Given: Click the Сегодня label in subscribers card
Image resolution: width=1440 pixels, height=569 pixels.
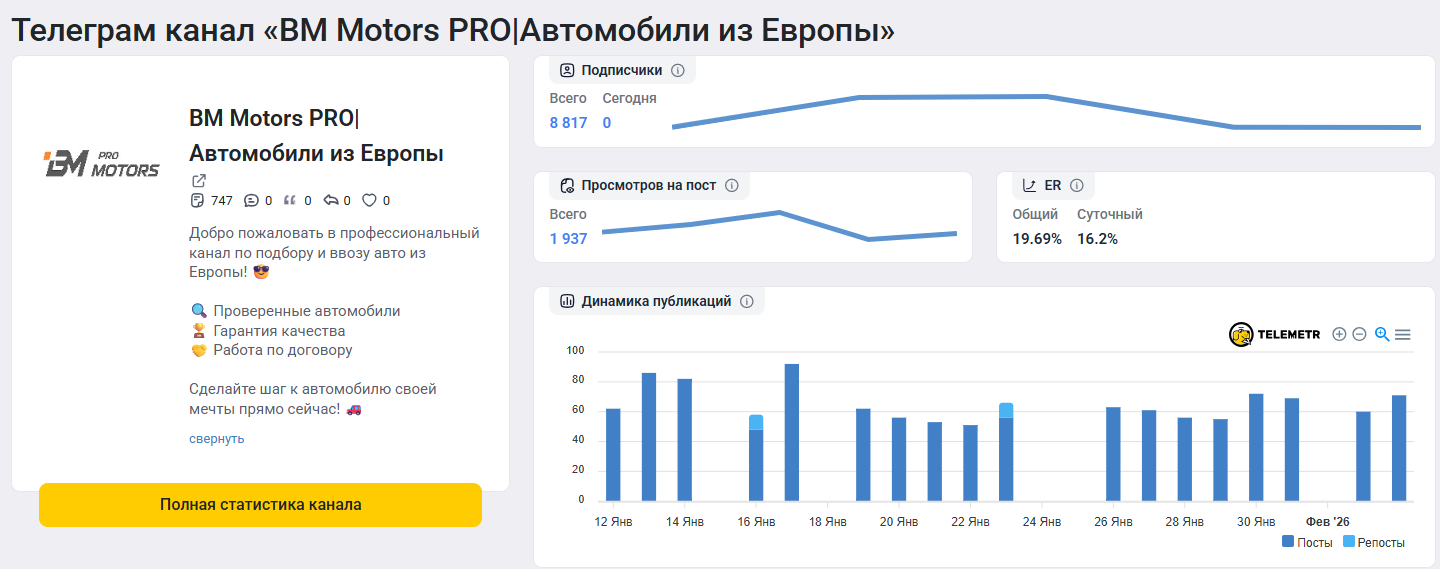Looking at the screenshot, I should click(x=629, y=98).
